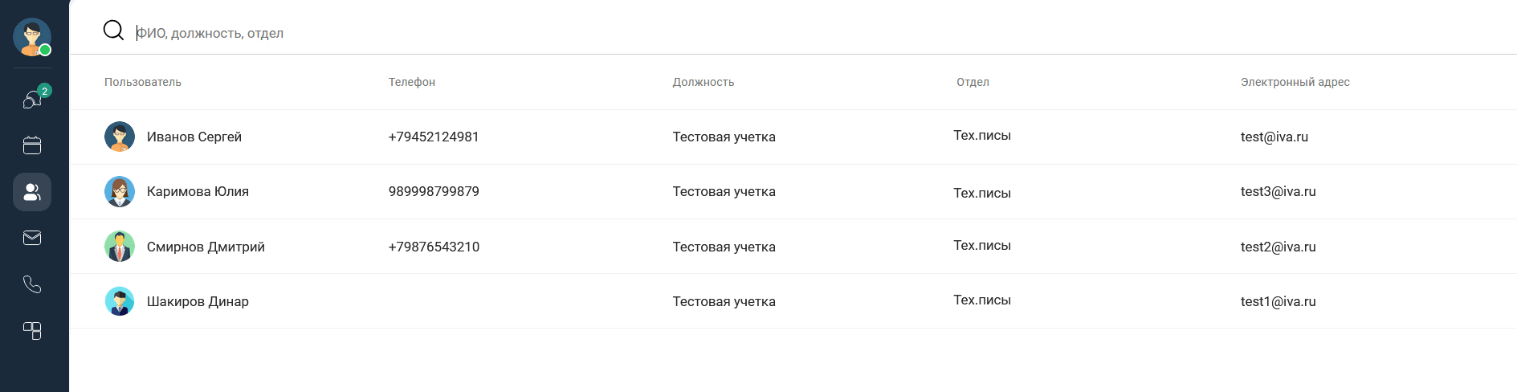Open the phone calls icon
Viewport: 1517px width, 392px height.
click(x=32, y=285)
